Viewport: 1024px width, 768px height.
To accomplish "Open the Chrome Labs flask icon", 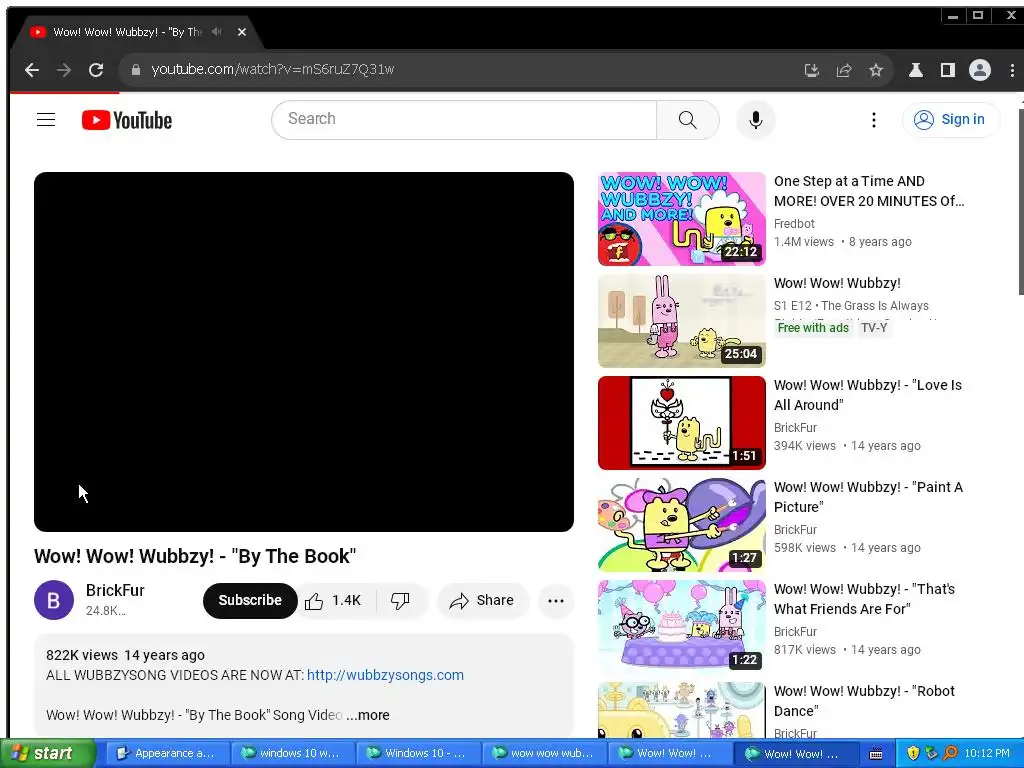I will pos(916,70).
